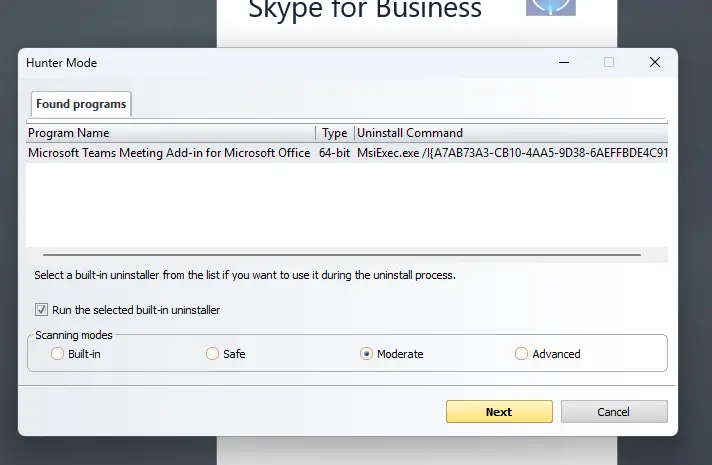Close the Hunter Mode dialog
The width and height of the screenshot is (712, 465).
[654, 62]
